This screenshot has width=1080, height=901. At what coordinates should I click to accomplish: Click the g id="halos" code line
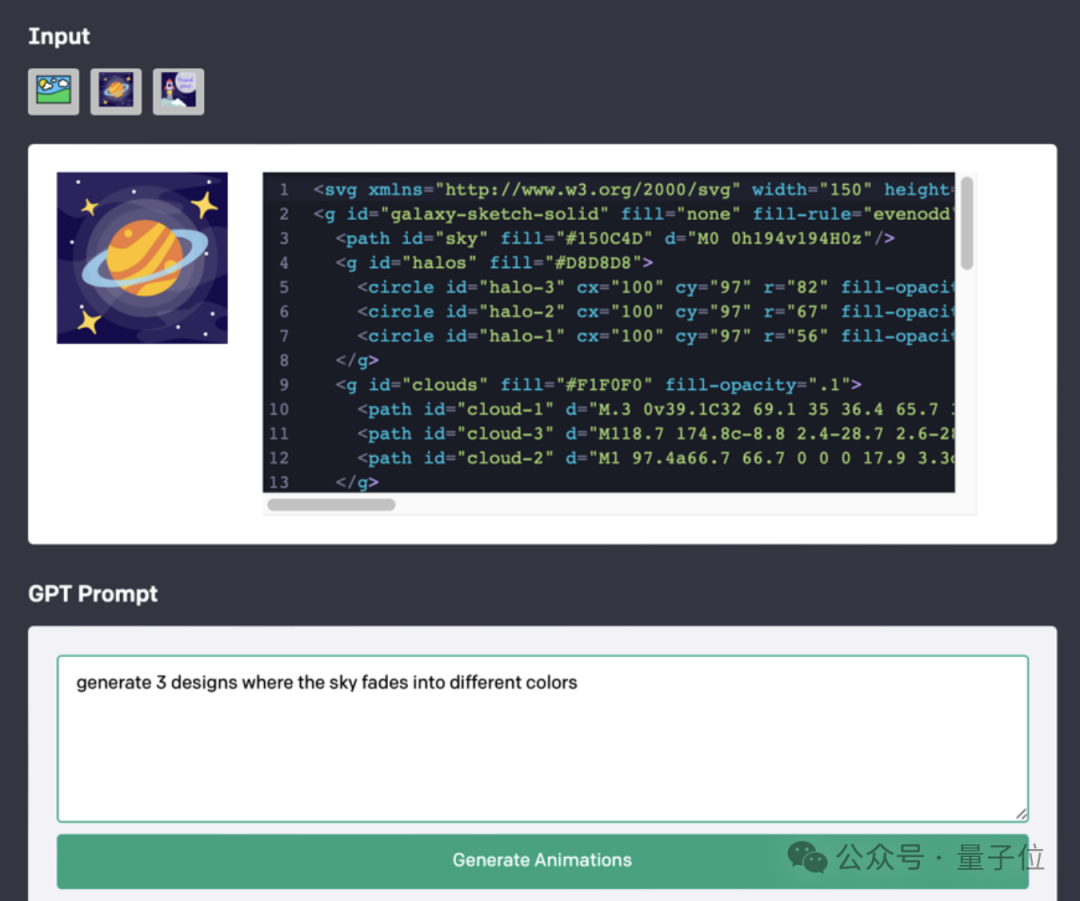click(494, 263)
